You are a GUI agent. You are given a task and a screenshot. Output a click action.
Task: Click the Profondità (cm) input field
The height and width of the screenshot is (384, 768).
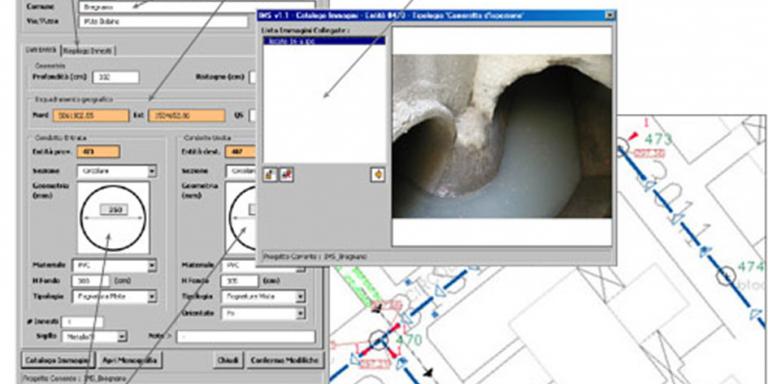pos(116,77)
